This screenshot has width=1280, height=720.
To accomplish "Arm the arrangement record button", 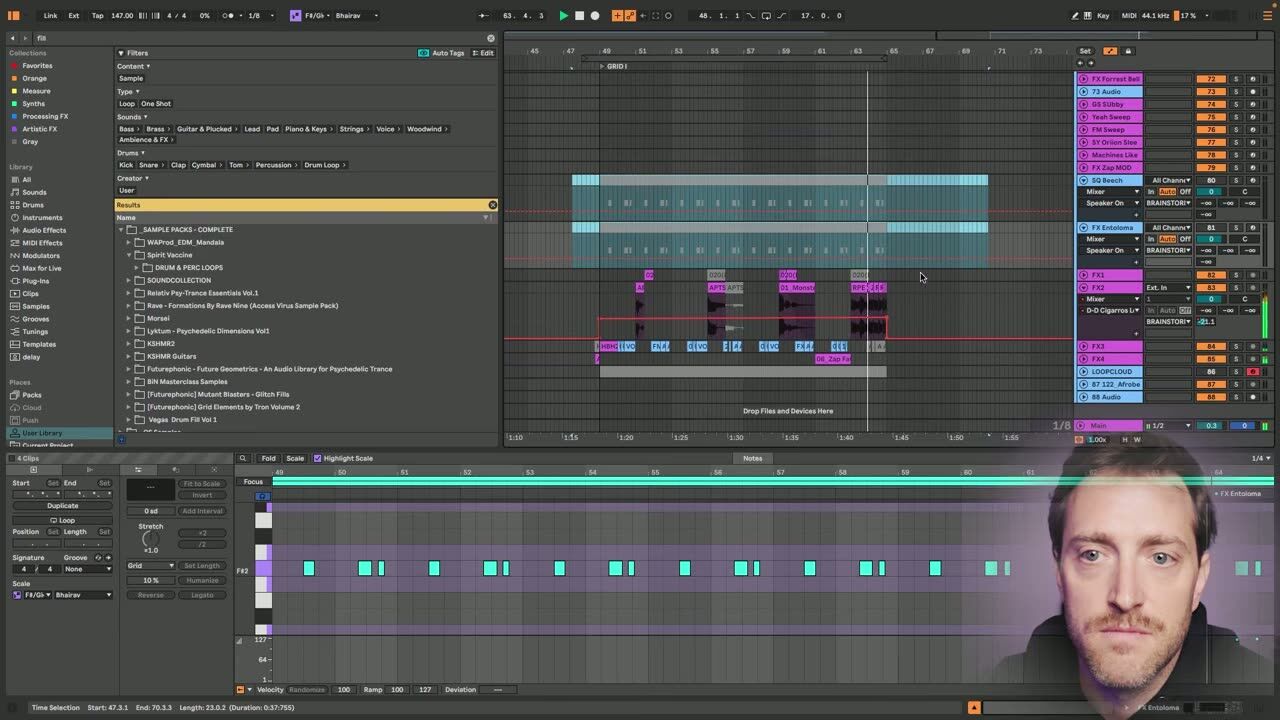I will (595, 16).
